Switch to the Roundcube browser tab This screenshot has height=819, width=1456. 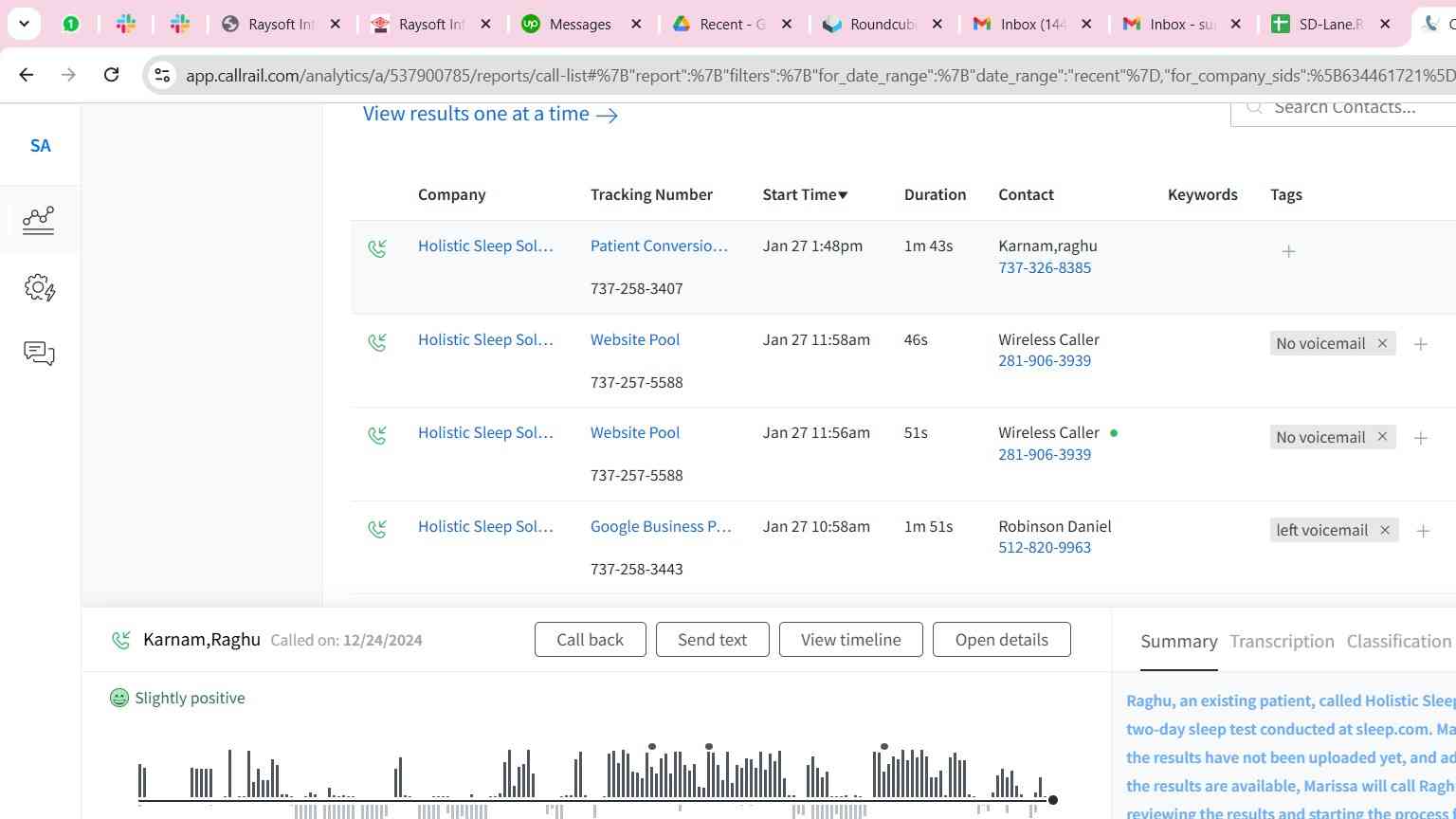pyautogui.click(x=882, y=24)
